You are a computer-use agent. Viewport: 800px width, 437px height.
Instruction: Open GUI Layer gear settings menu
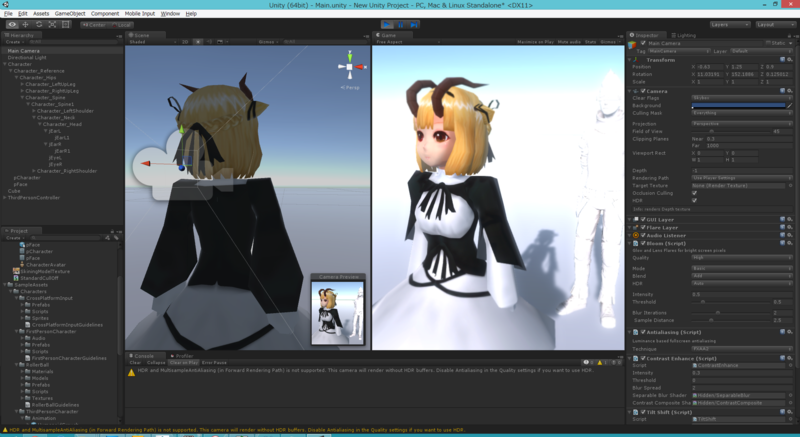(789, 219)
